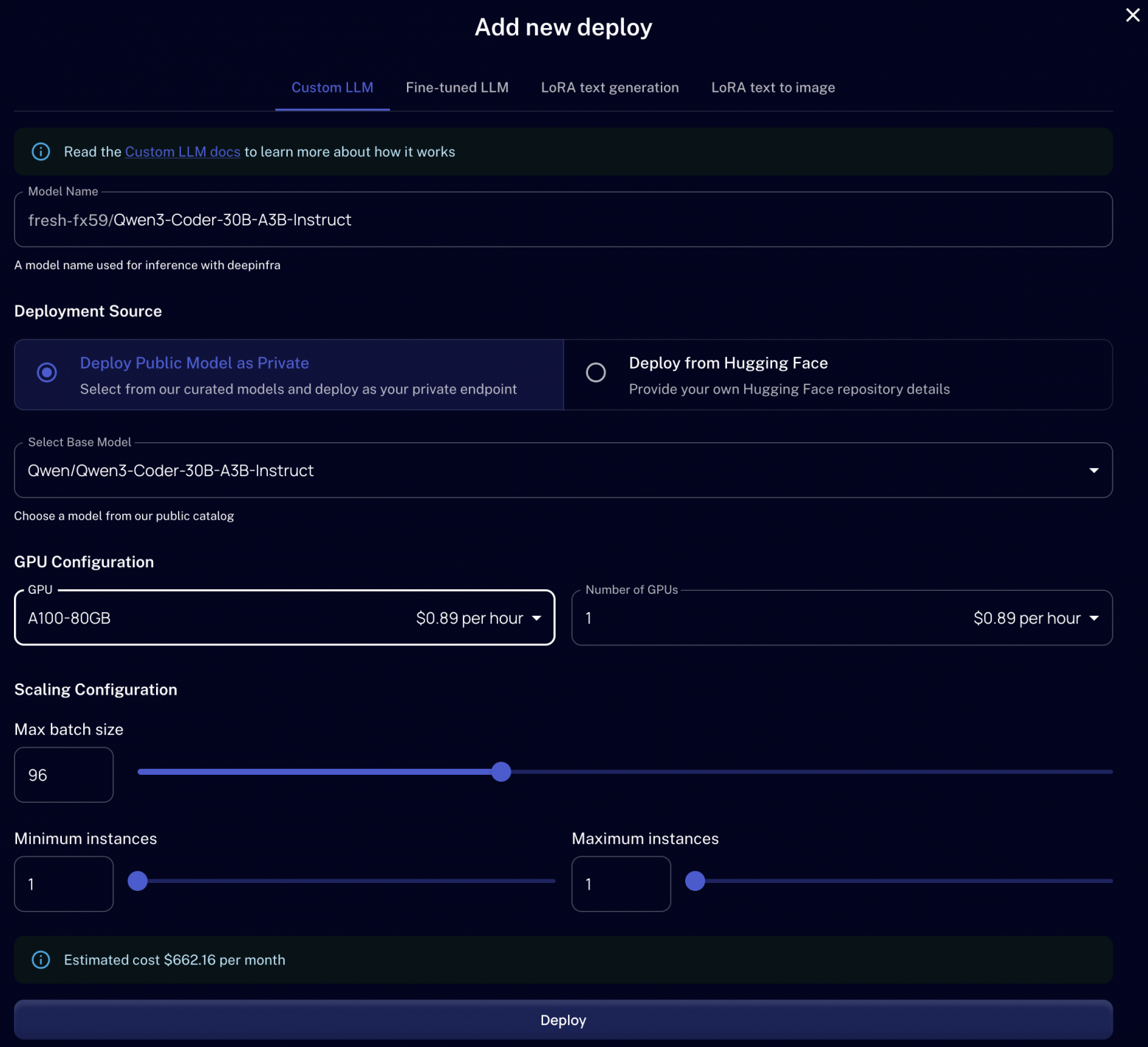The image size is (1148, 1047).
Task: Open the LoRA text generation tab
Action: coord(609,88)
